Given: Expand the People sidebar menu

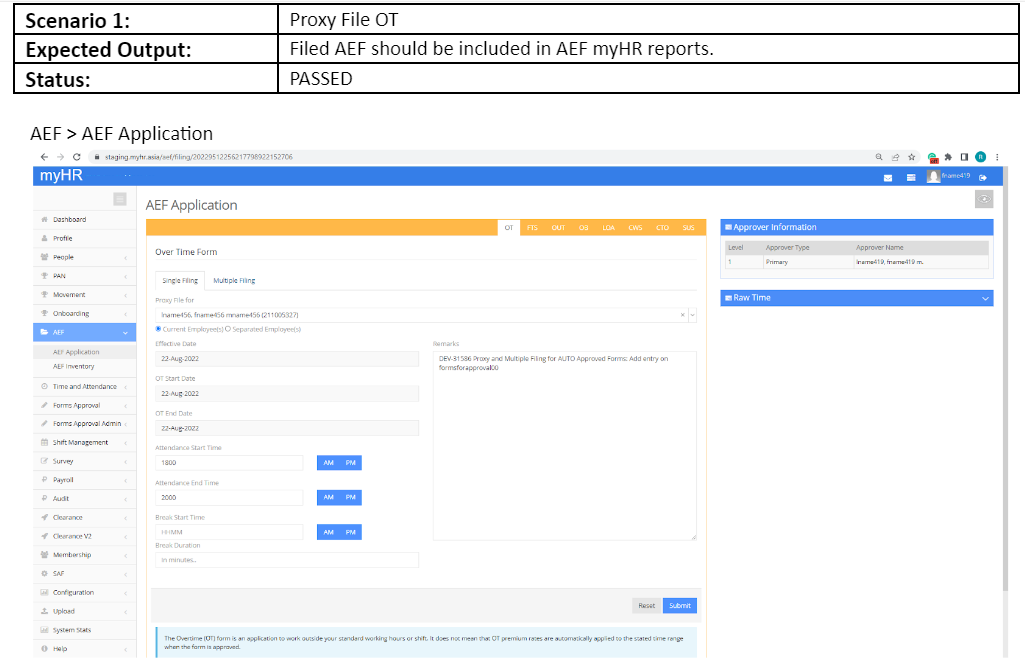Looking at the screenshot, I should 85,258.
